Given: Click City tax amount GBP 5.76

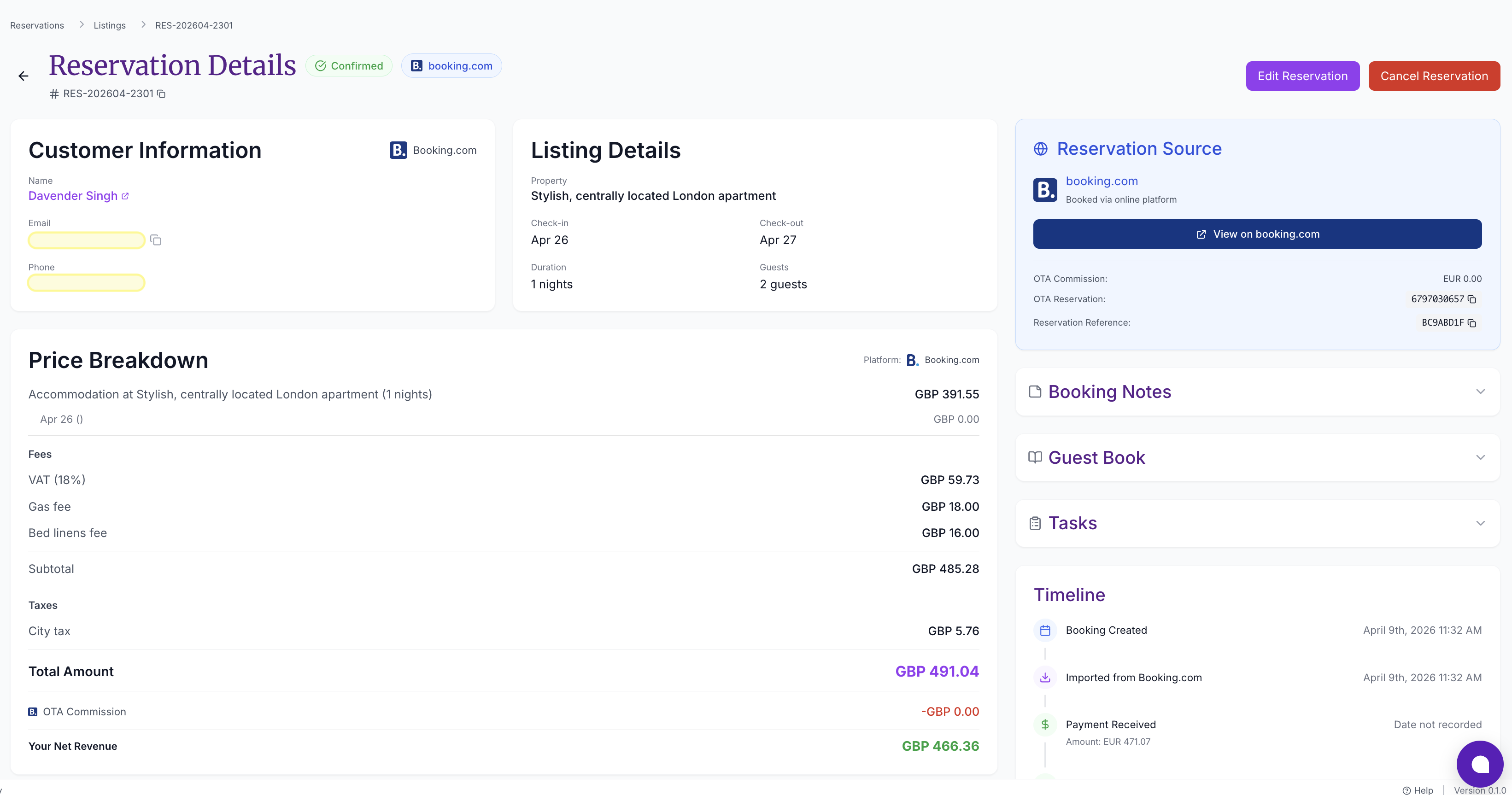Looking at the screenshot, I should [x=953, y=631].
